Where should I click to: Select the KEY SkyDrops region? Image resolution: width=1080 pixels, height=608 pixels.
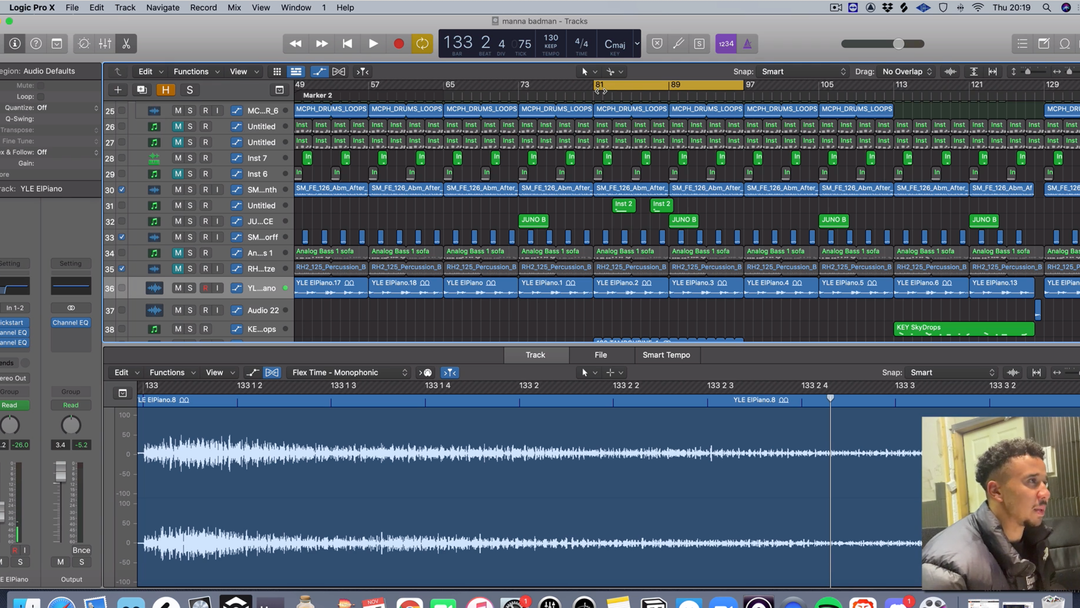pos(963,328)
